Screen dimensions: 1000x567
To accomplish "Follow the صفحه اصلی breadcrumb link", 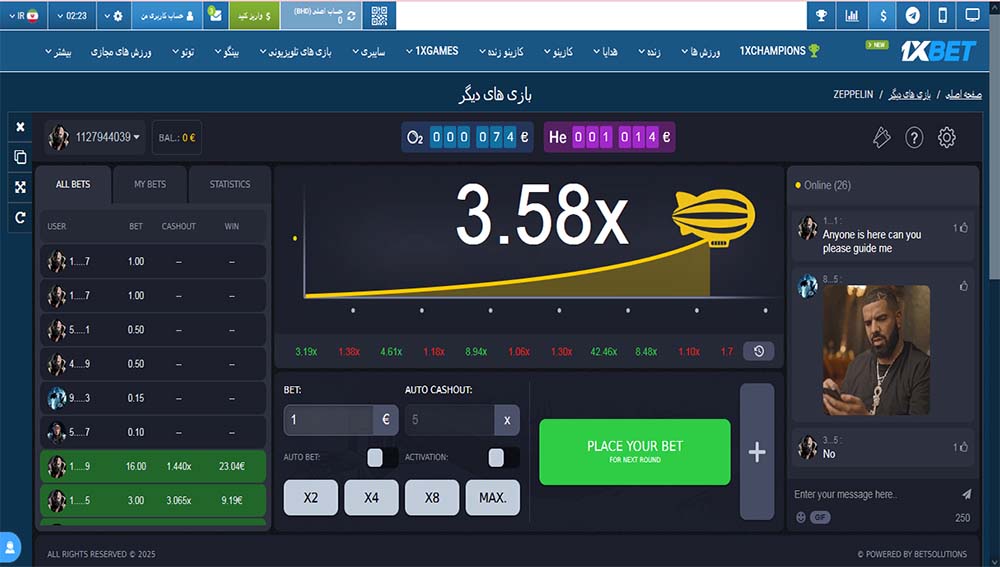I will point(963,94).
